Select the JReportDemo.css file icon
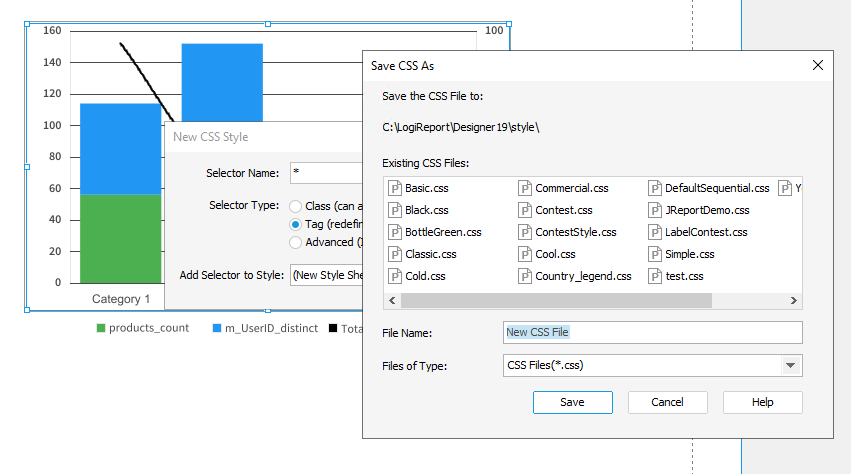 coord(655,210)
